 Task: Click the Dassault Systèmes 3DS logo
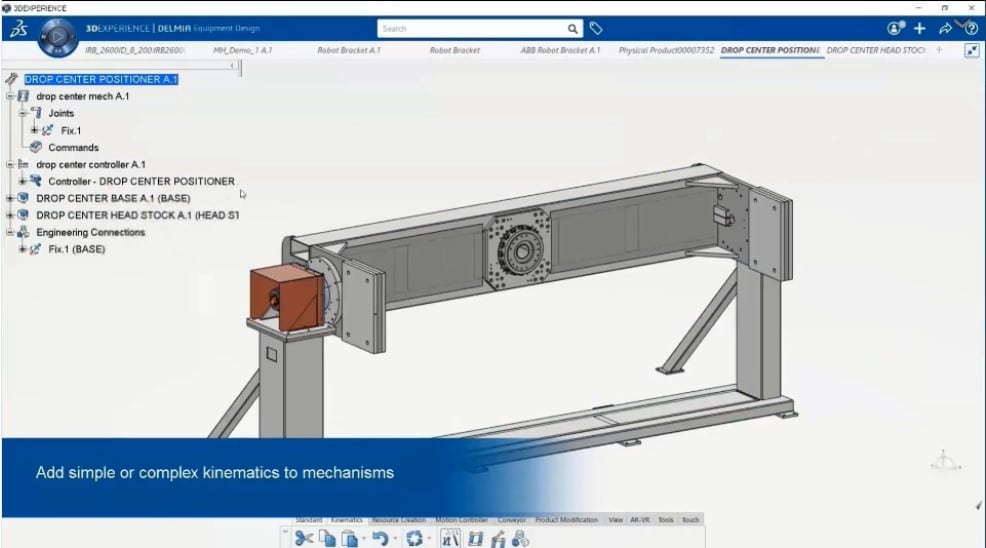tap(18, 28)
